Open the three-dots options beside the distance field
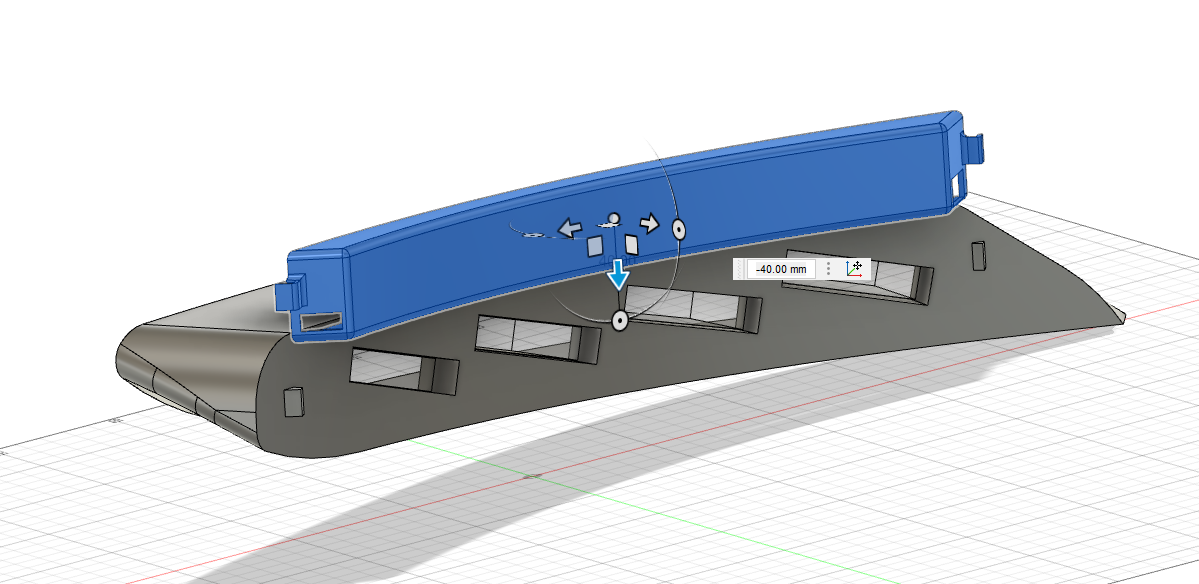Screen dimensions: 1199x584 829,269
